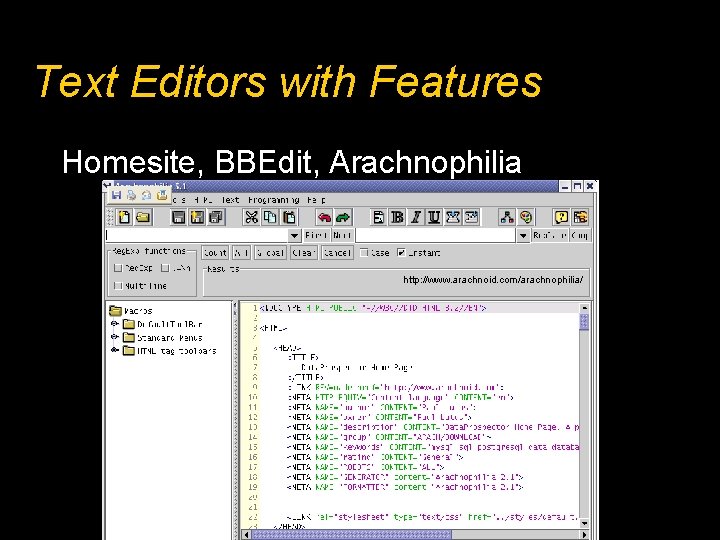720x540 pixels.
Task: Click the New document toolbar icon
Action: [x=124, y=217]
